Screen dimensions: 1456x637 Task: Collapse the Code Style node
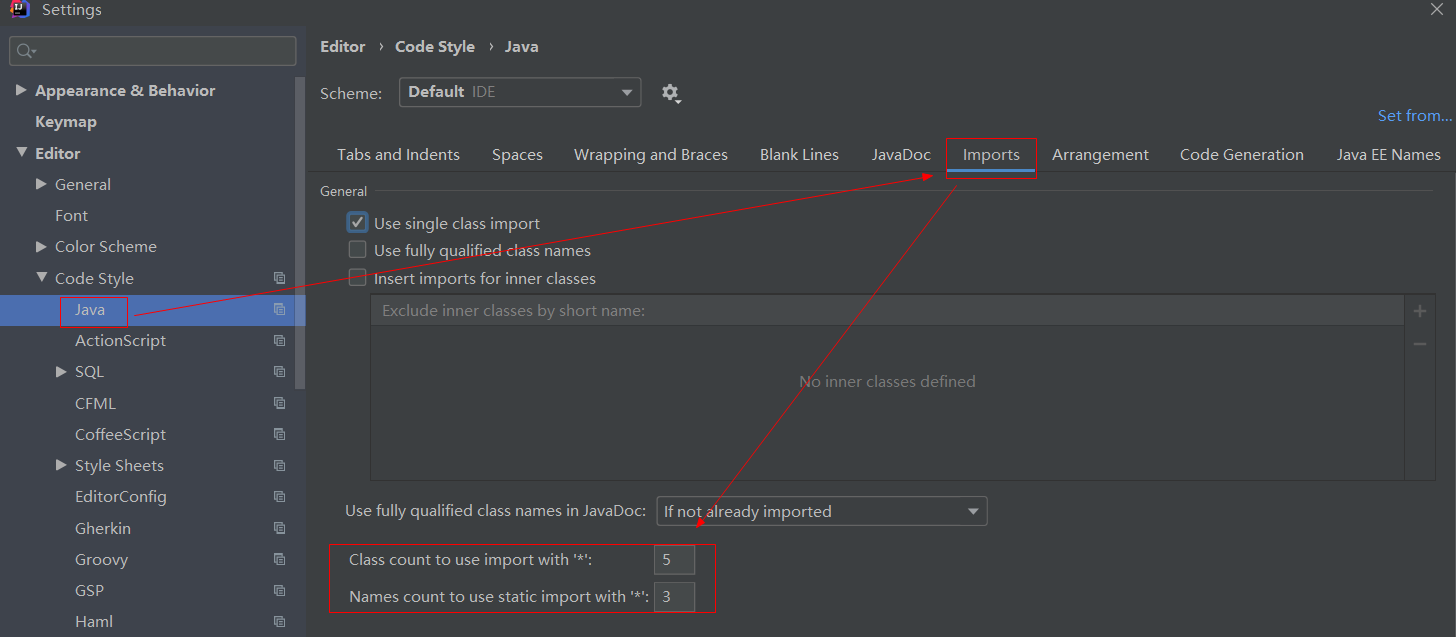coord(41,278)
